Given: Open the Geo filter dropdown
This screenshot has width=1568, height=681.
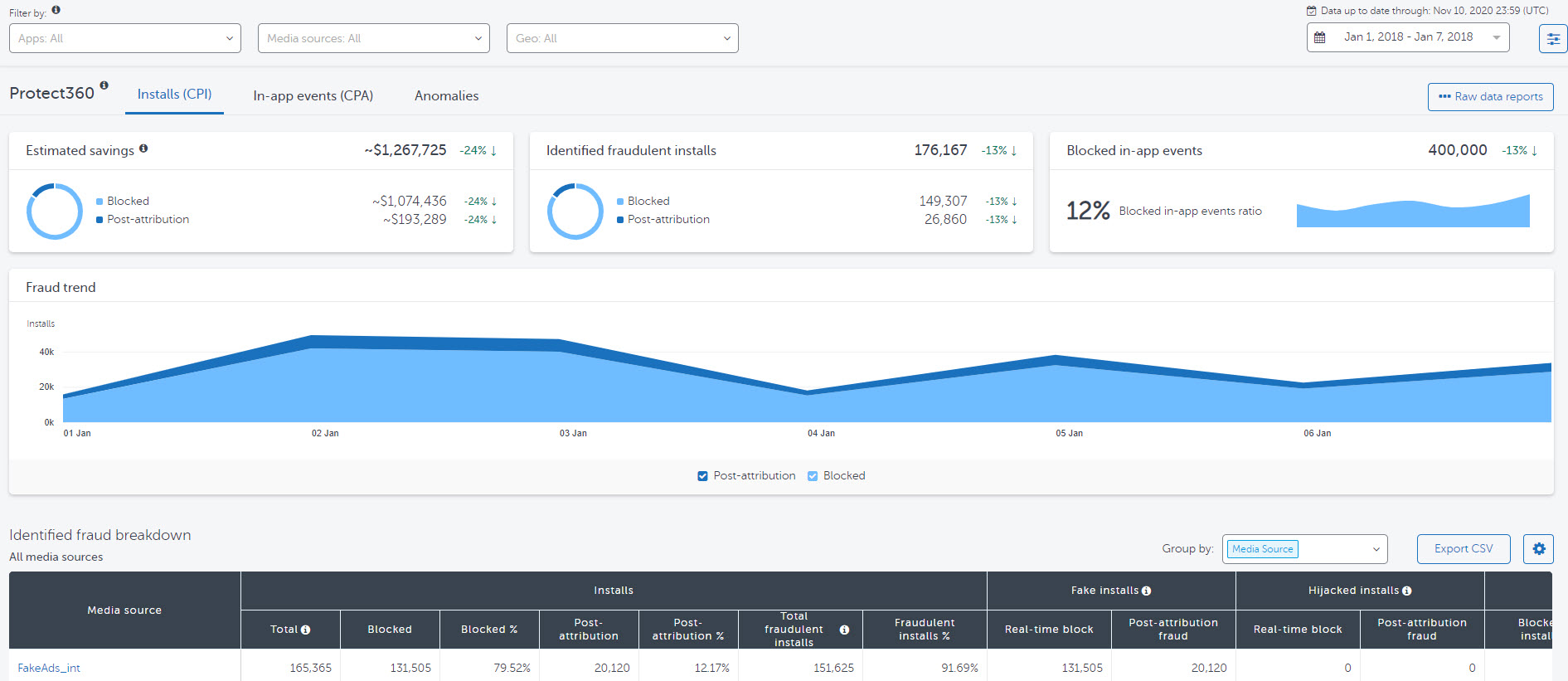Looking at the screenshot, I should (623, 38).
